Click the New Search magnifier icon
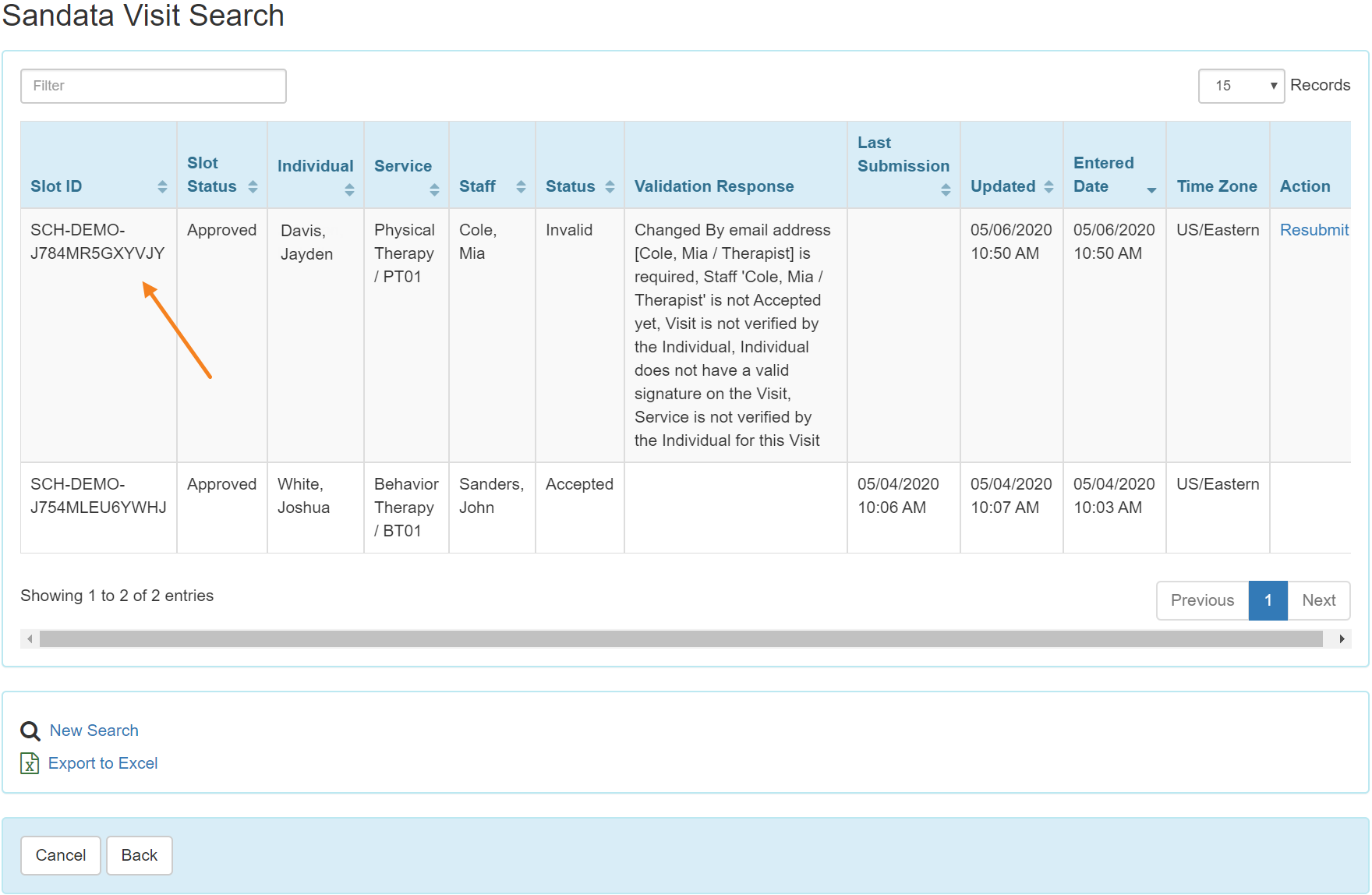The width and height of the screenshot is (1372, 895). point(30,731)
